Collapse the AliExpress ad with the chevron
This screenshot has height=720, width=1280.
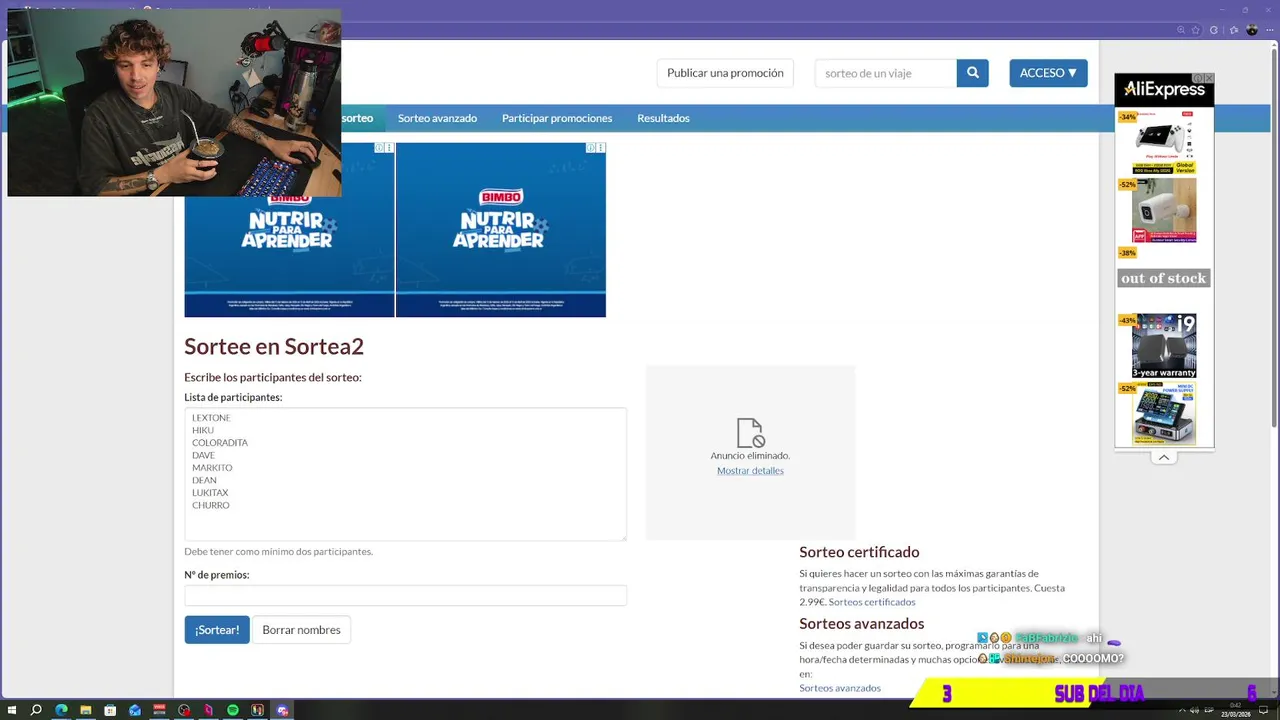coord(1164,457)
